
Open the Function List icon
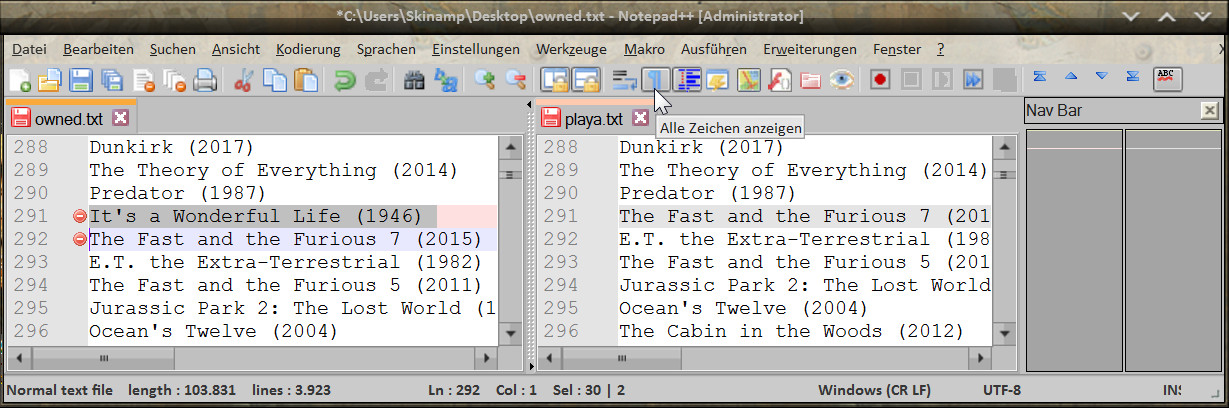point(780,80)
